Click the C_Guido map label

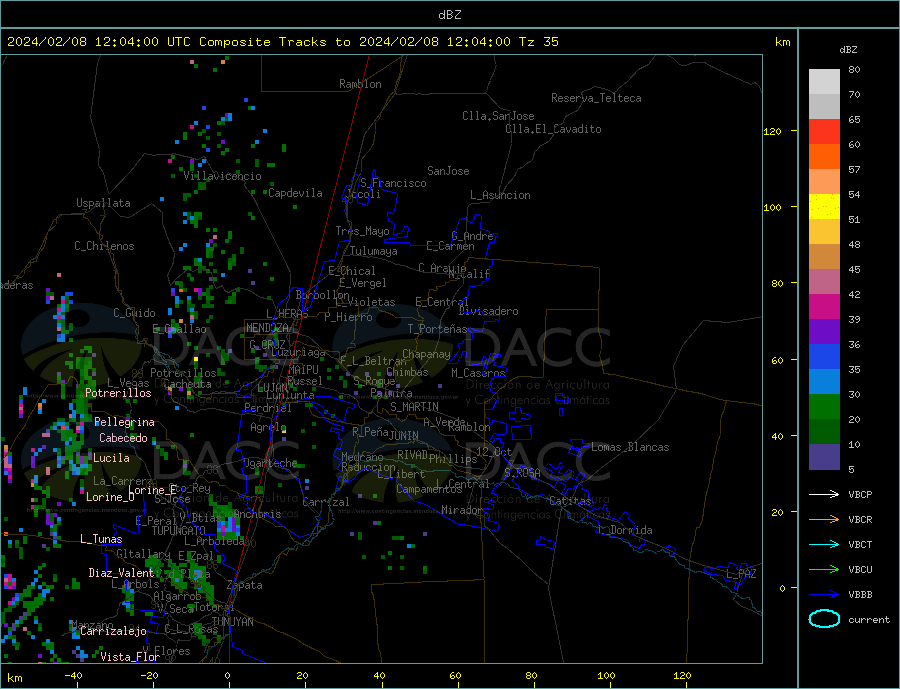click(134, 313)
